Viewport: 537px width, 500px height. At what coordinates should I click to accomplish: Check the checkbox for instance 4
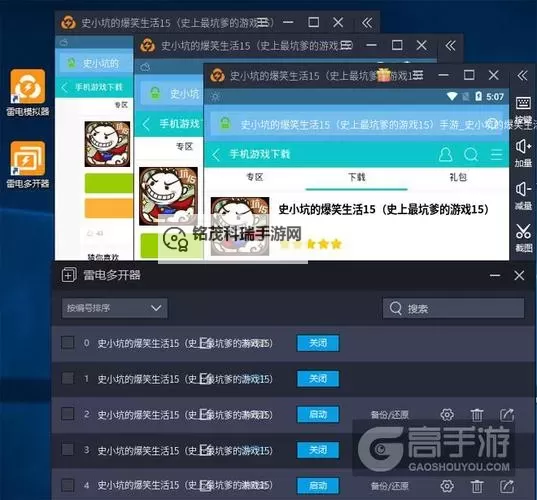click(x=67, y=485)
